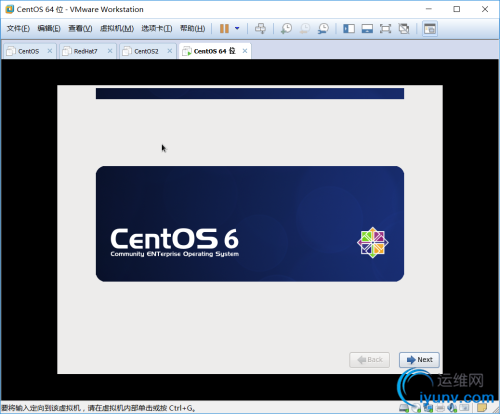500x414 pixels.
Task: Click the CentOS 6 splash banner
Action: point(250,224)
